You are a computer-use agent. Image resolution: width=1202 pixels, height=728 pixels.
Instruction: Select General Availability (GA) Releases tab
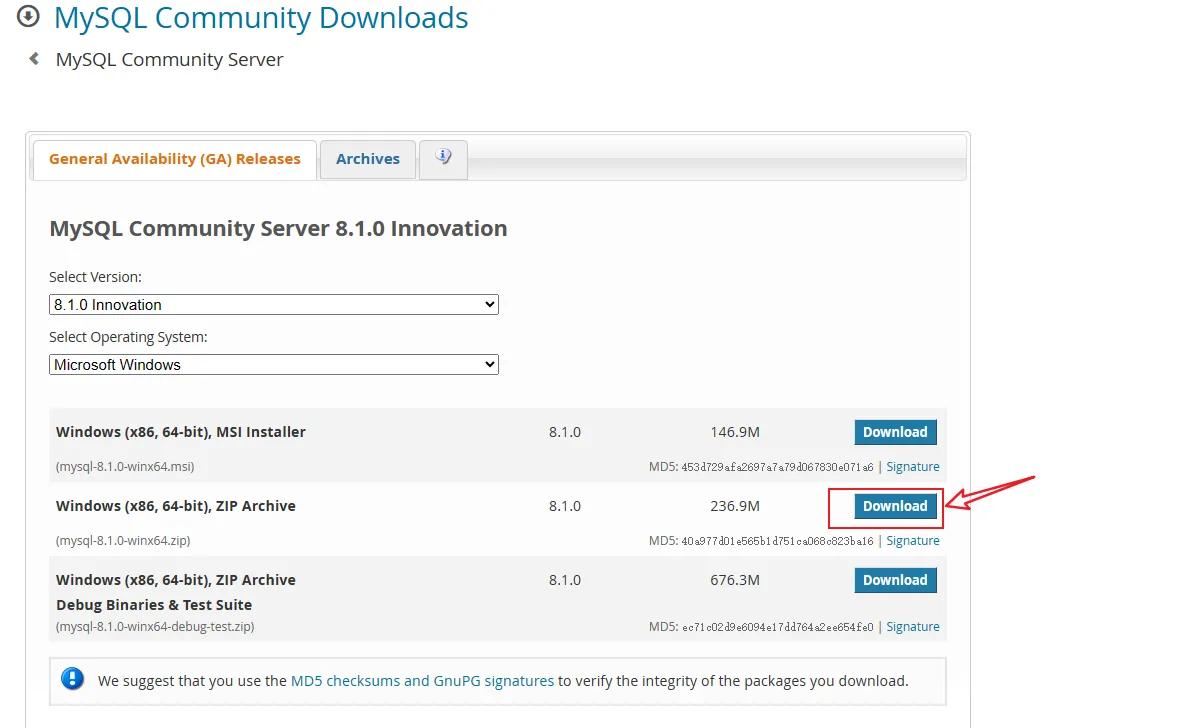click(x=175, y=159)
